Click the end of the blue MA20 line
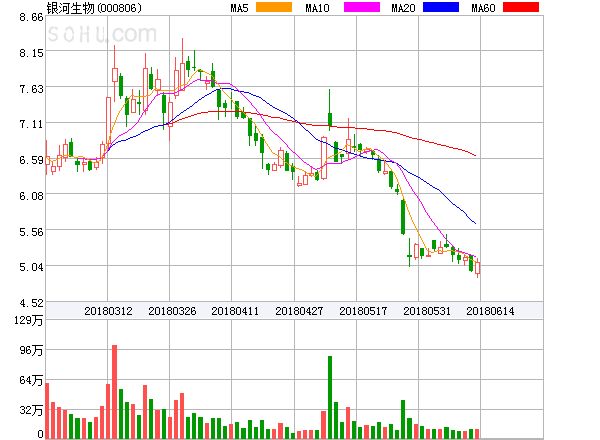The width and height of the screenshot is (600, 440). [476, 223]
